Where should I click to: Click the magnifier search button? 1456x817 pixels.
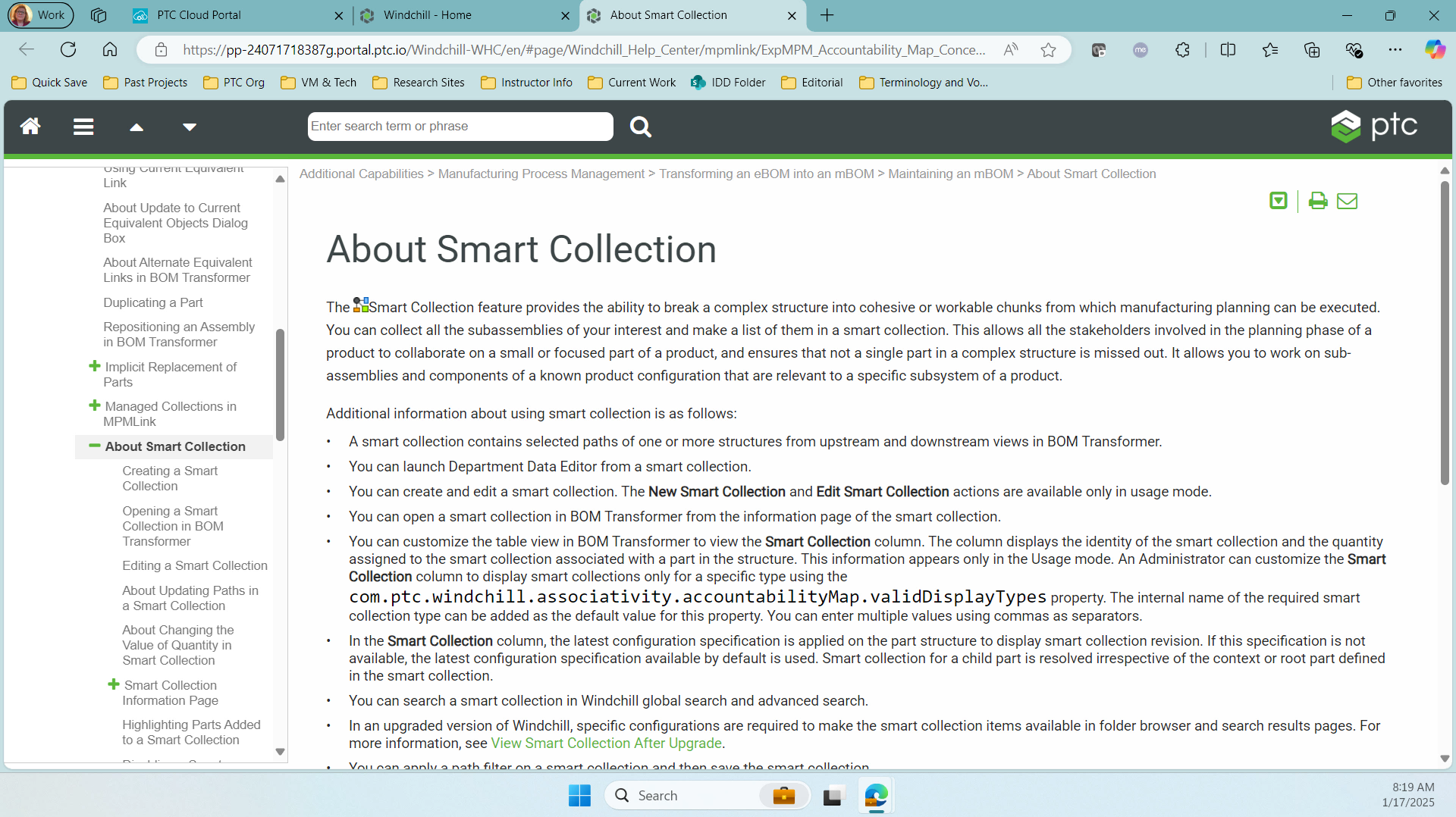(640, 127)
